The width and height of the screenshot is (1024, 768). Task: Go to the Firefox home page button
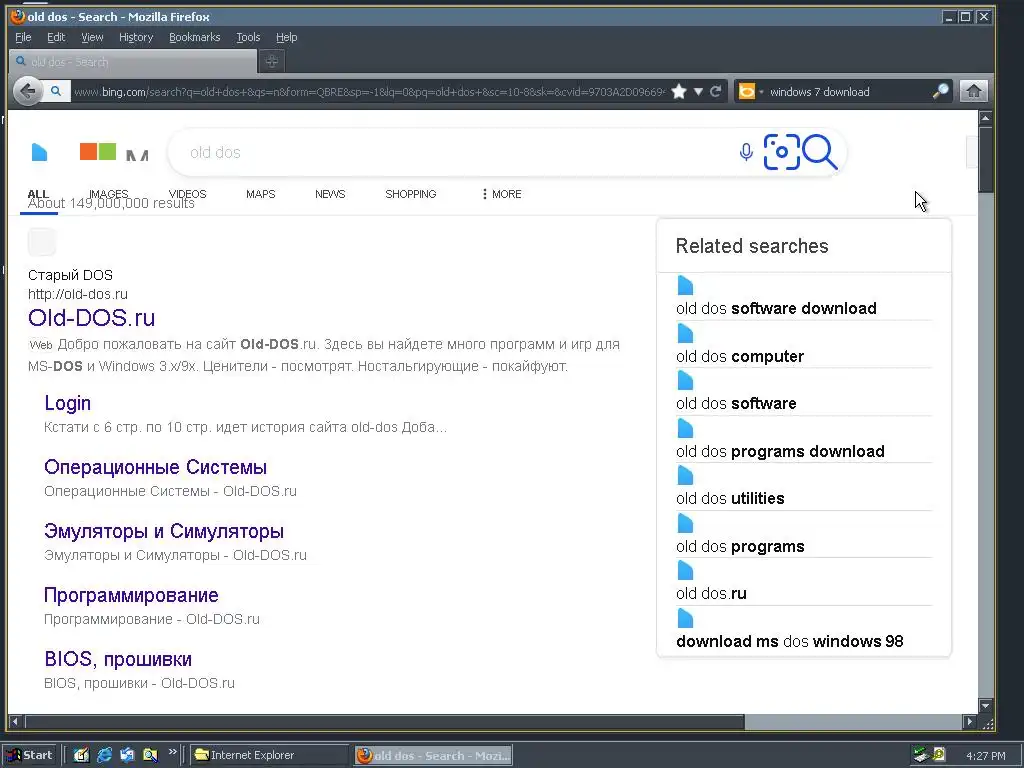tap(973, 91)
